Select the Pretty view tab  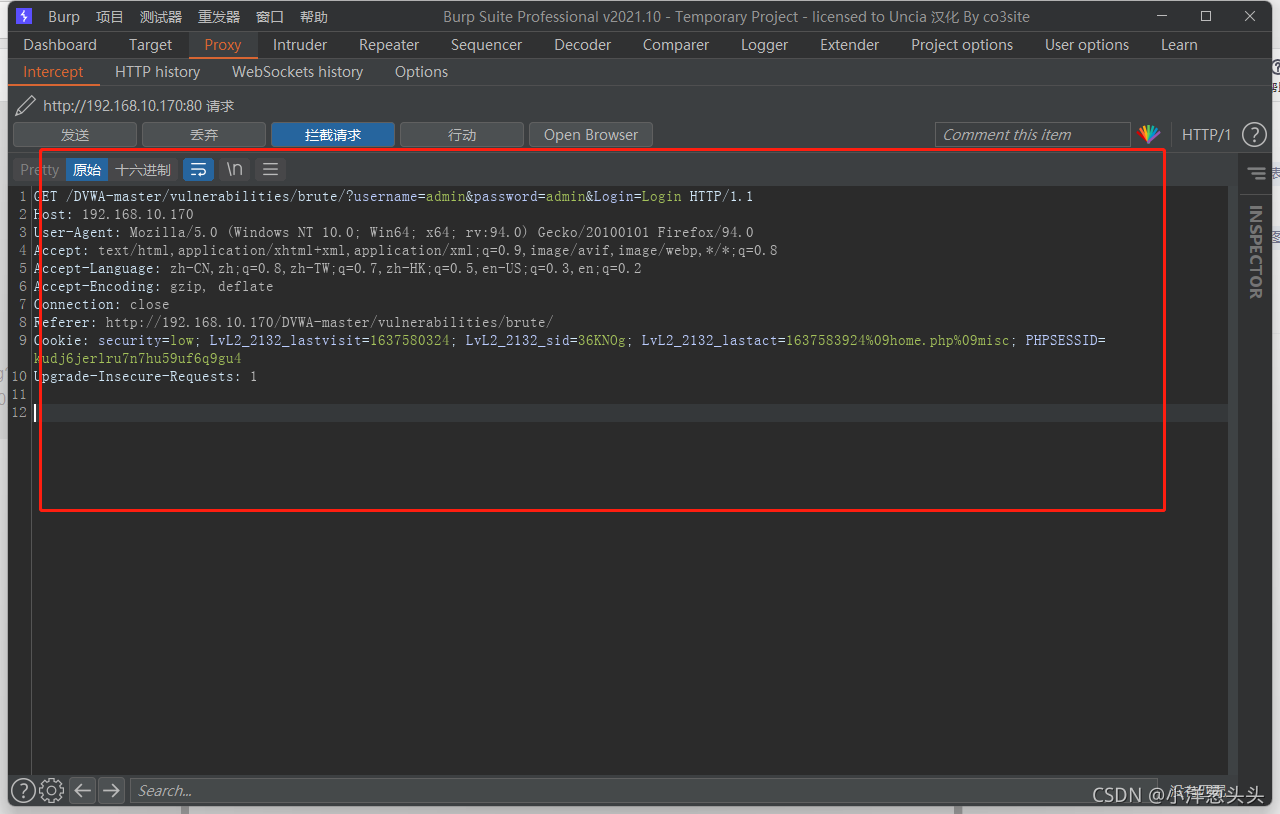pos(40,169)
